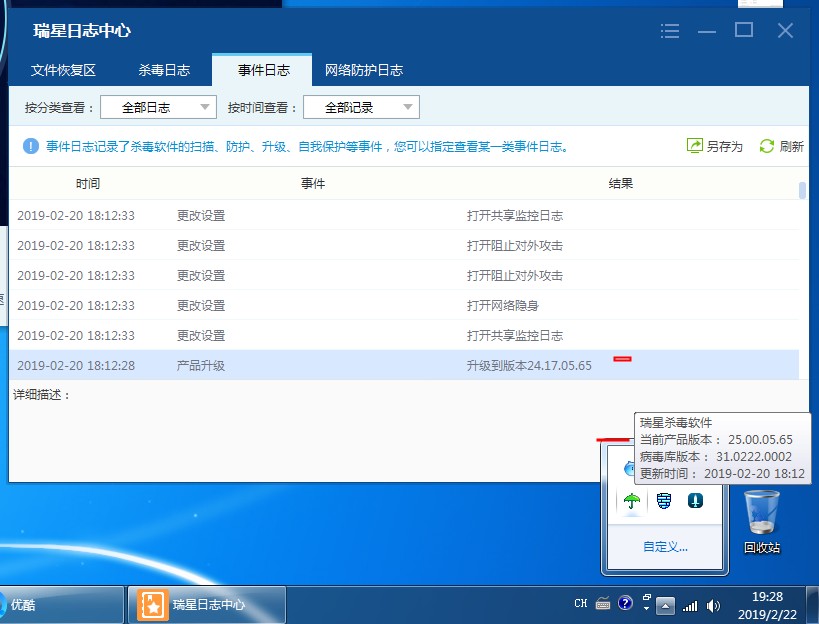Click the green umbrella Rising antivirus tray icon
The image size is (819, 624).
631,501
